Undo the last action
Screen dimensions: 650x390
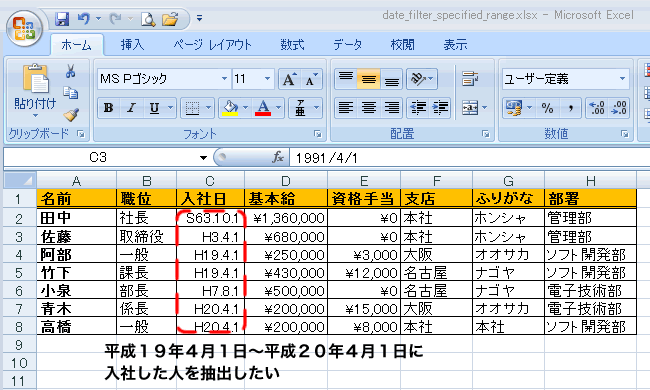pos(84,19)
